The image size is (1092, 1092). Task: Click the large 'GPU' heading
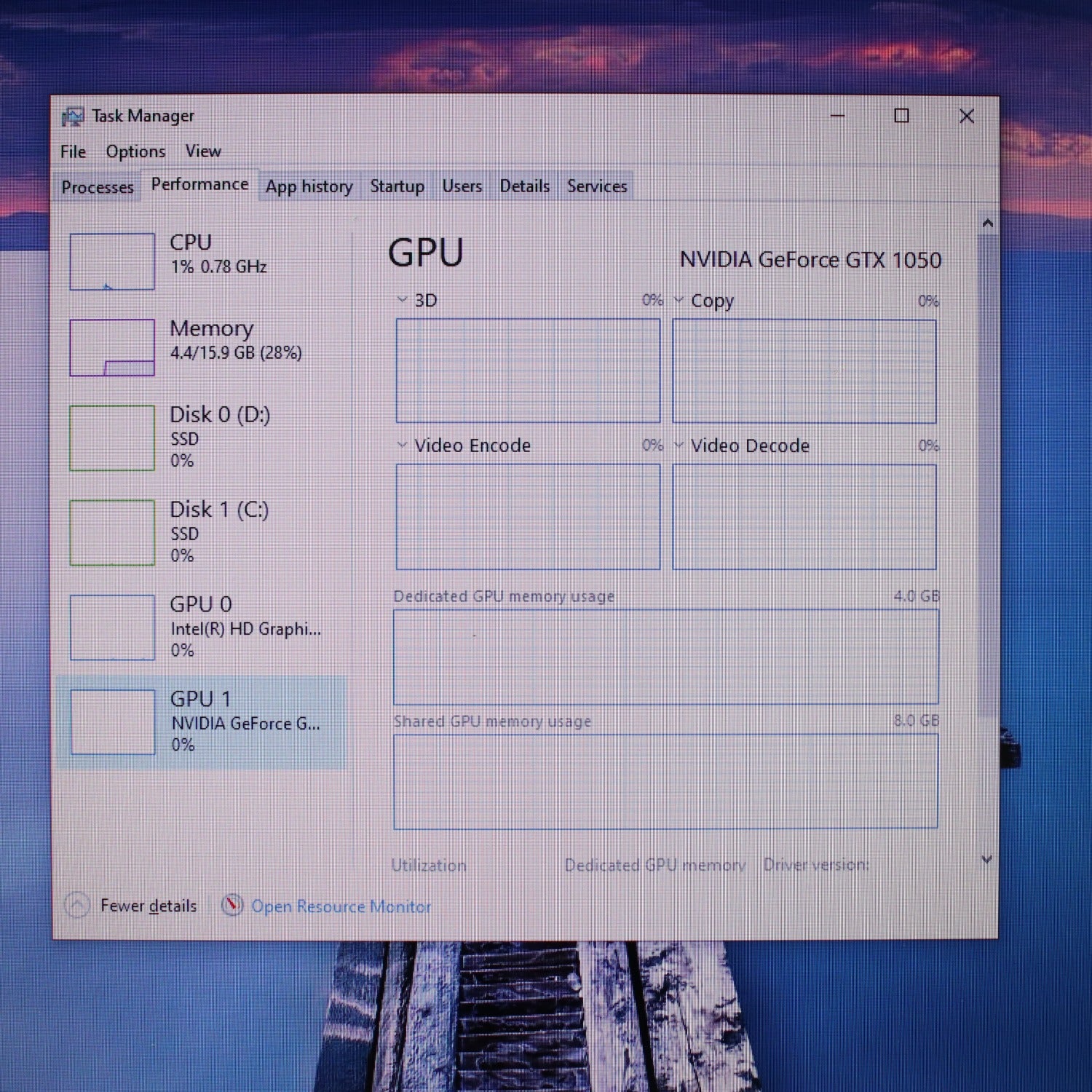tap(426, 253)
